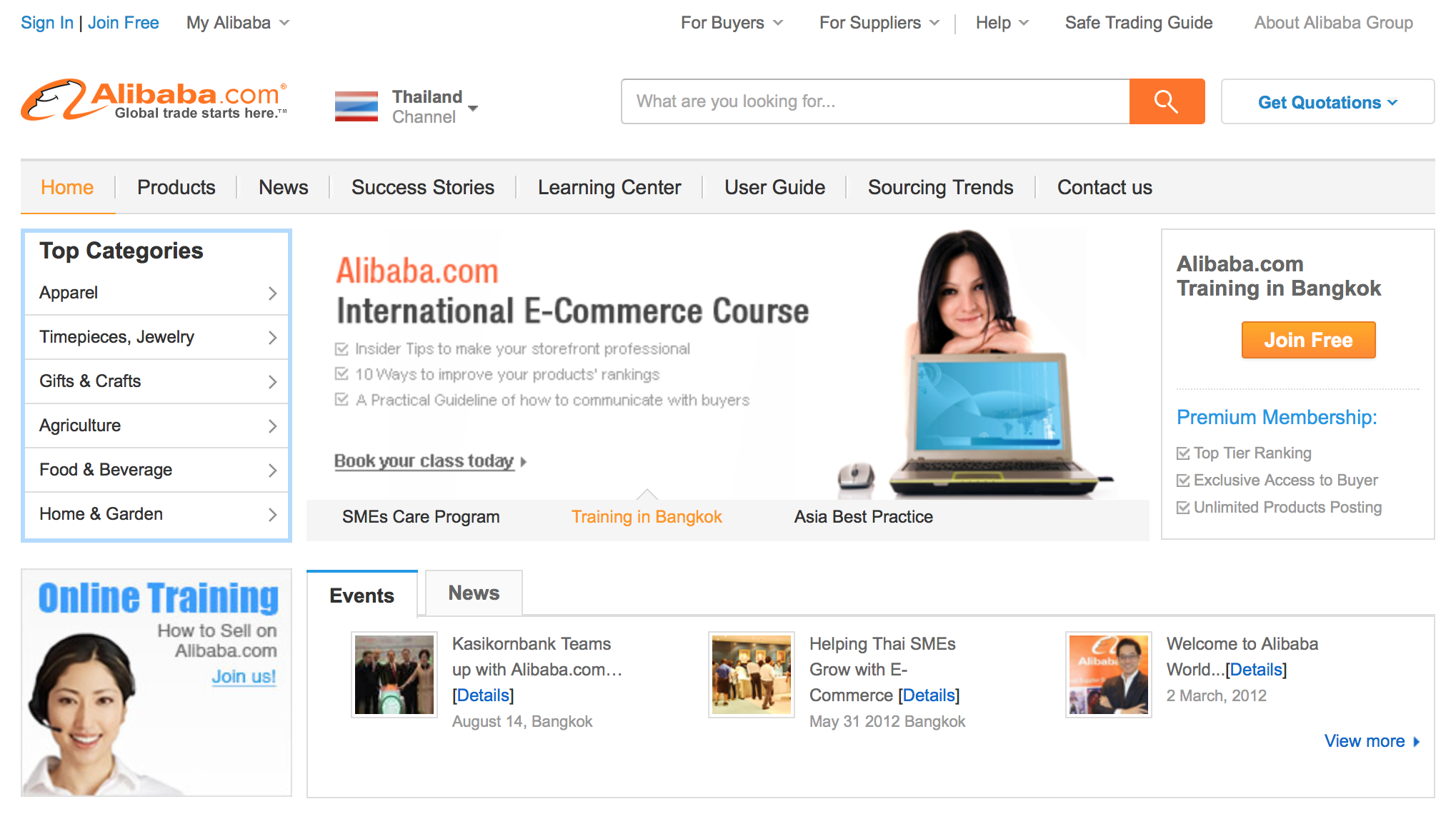Click the Home & Garden chevron arrow
The height and width of the screenshot is (824, 1456).
pos(272,514)
